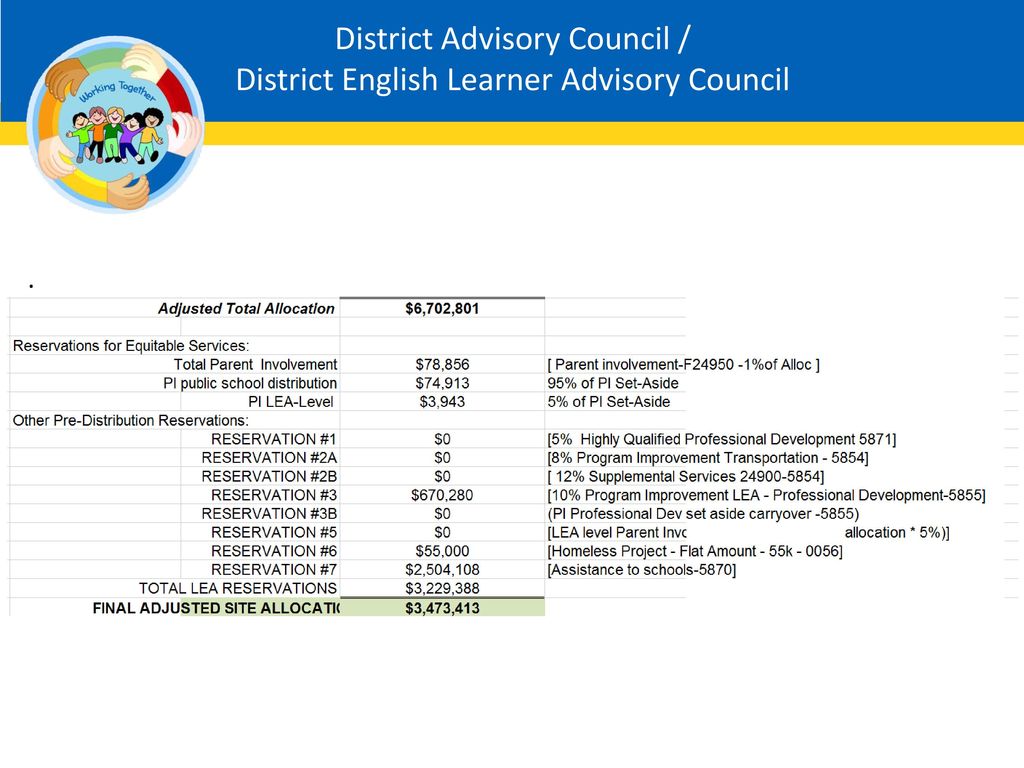Click the 'LEA level Parent Invc' note
1024x768 pixels.
click(616, 532)
